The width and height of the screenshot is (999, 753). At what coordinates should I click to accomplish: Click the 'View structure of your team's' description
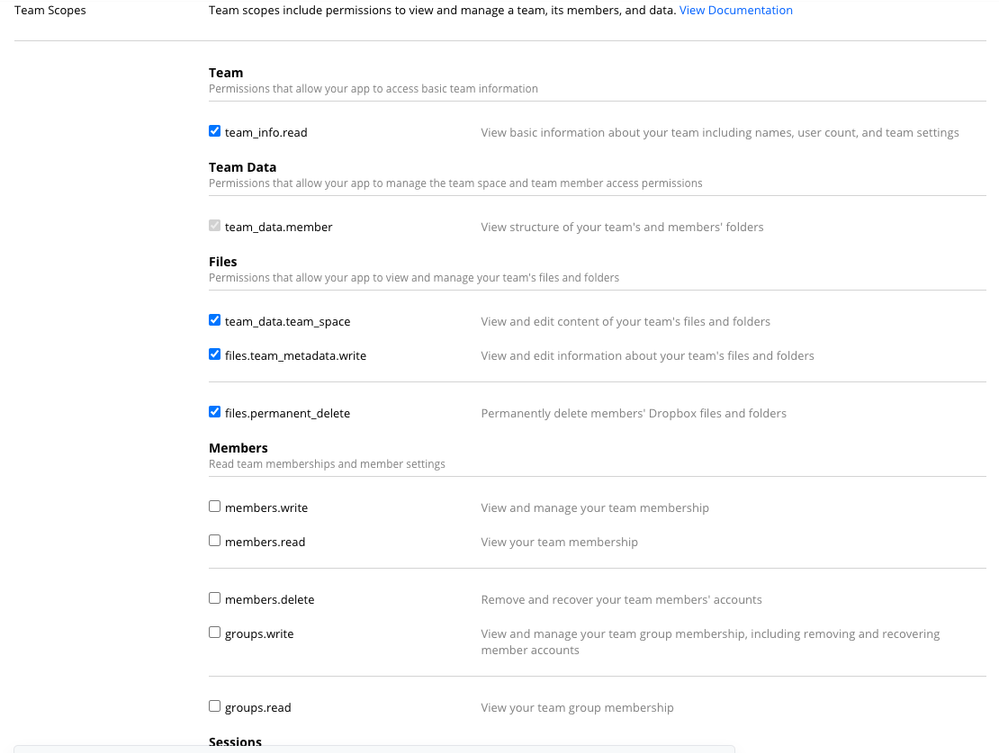point(622,227)
